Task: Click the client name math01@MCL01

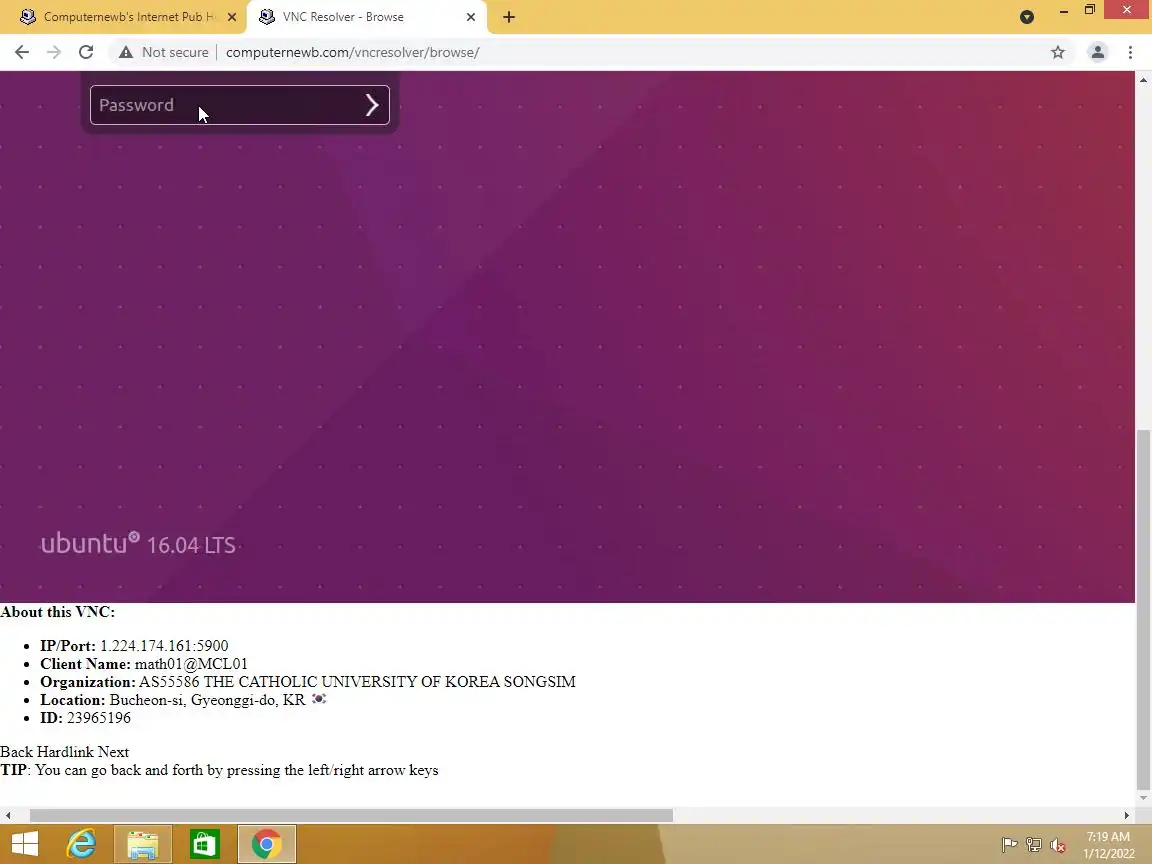Action: (x=191, y=664)
